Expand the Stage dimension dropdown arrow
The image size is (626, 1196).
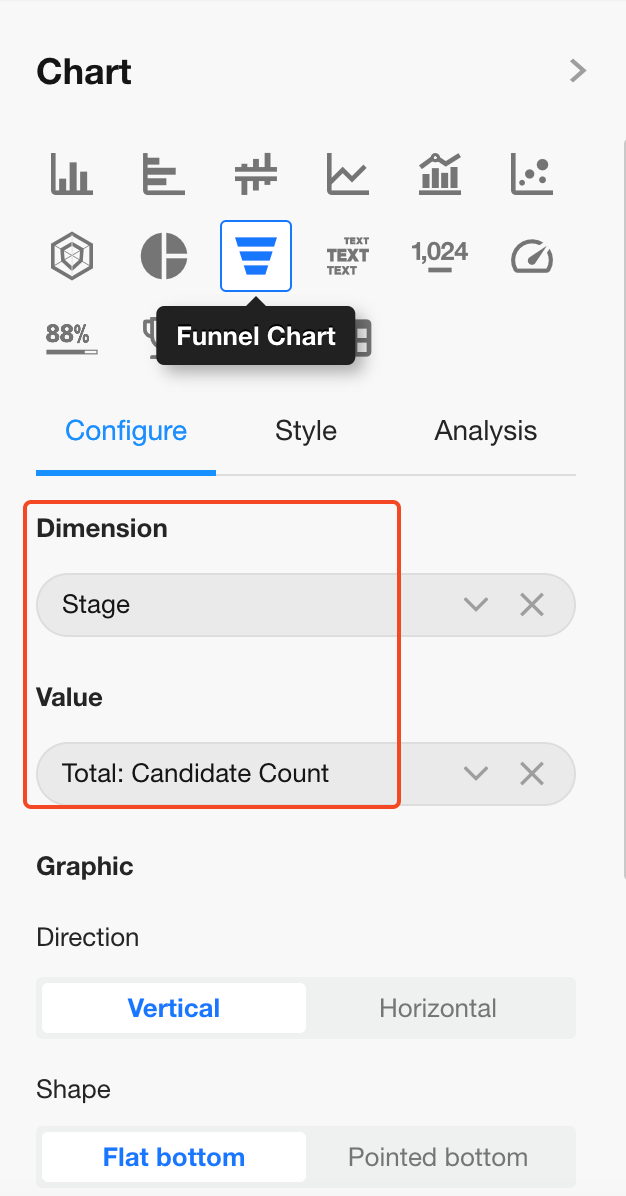click(x=476, y=604)
